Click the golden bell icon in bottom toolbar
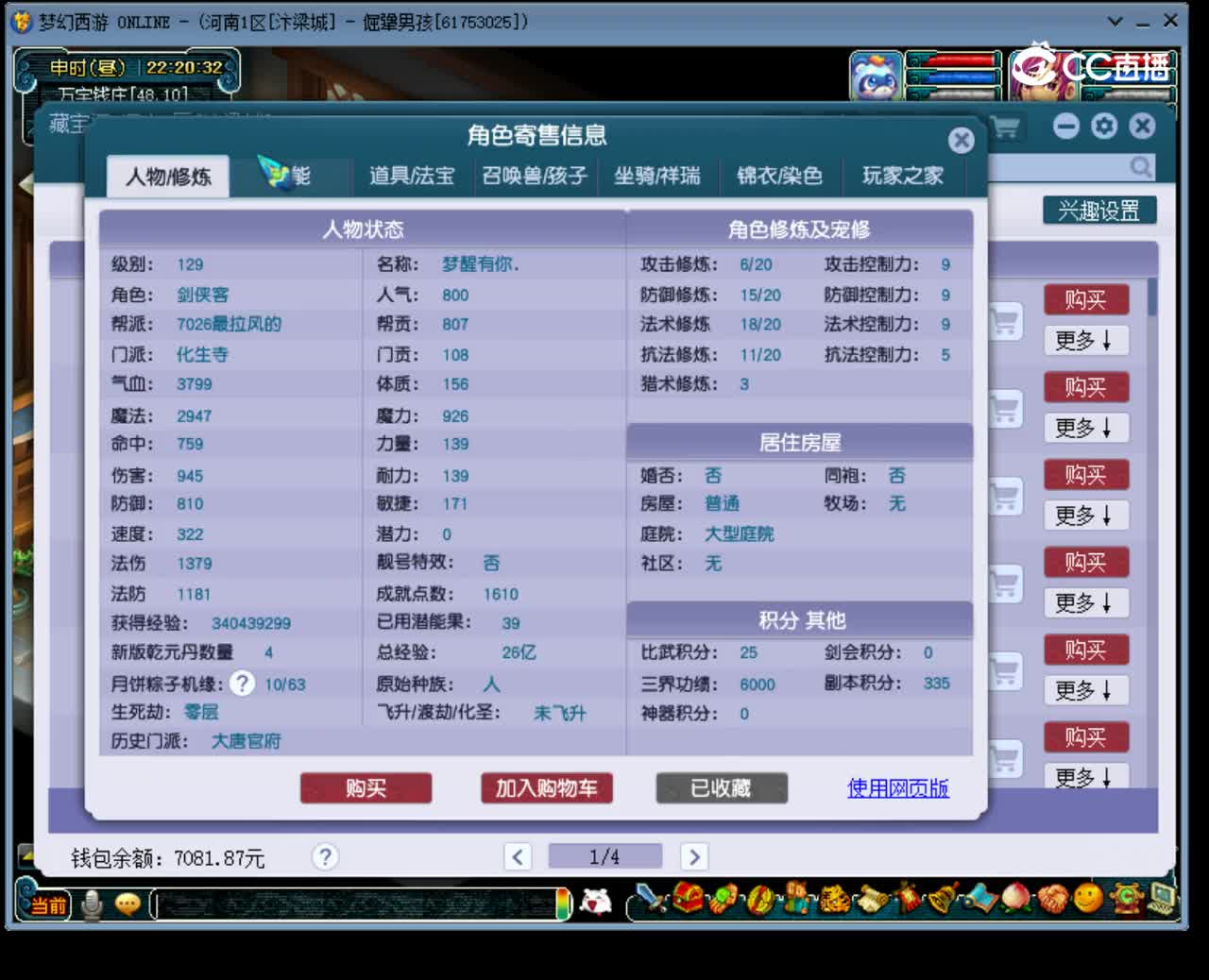 click(944, 898)
